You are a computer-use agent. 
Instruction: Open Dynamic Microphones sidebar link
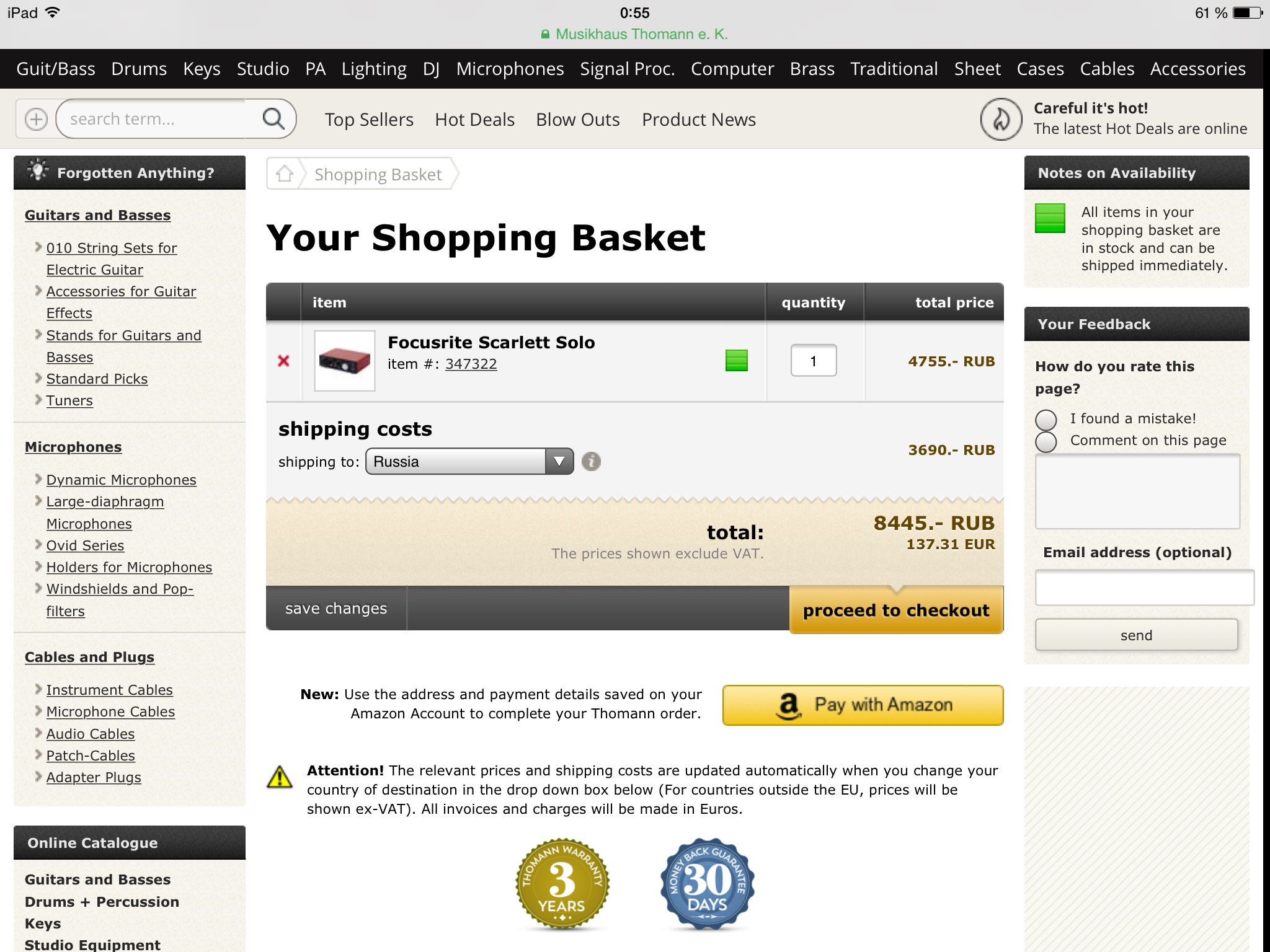(121, 480)
